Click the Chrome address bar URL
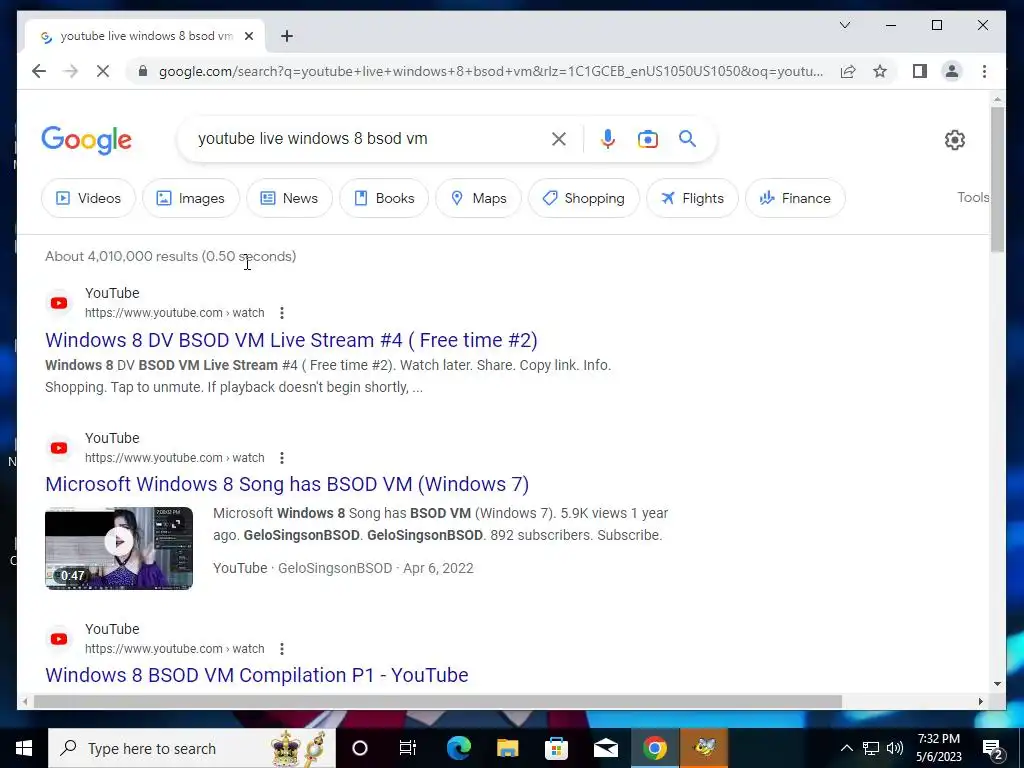Screen dimensions: 1024x768 490,71
